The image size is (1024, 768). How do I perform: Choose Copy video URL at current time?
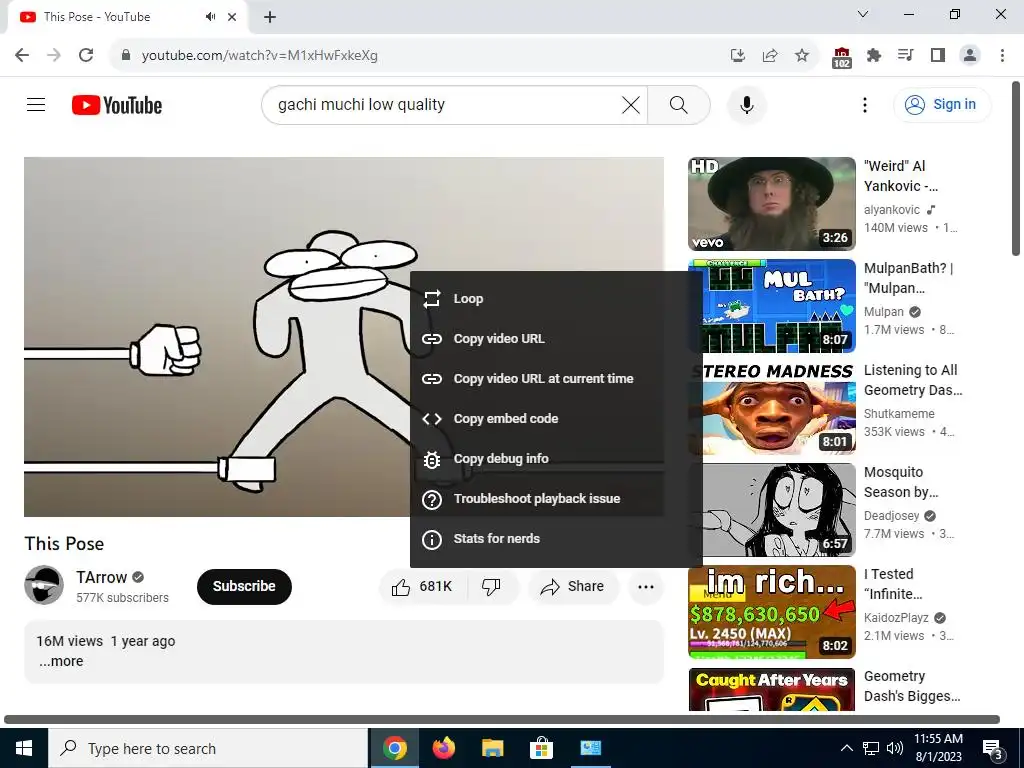tap(555, 378)
